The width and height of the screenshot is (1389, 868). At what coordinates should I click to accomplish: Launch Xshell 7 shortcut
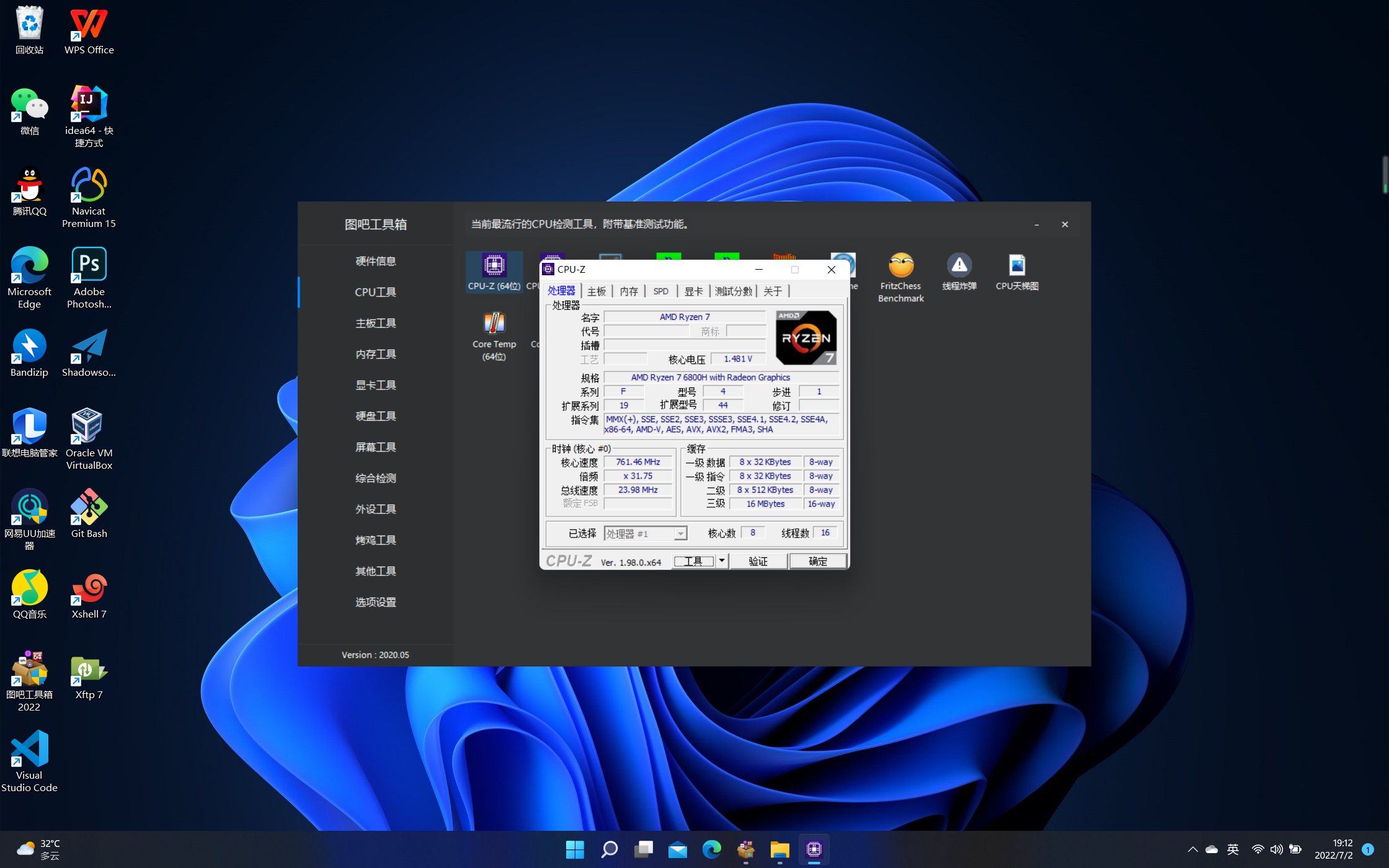(89, 595)
